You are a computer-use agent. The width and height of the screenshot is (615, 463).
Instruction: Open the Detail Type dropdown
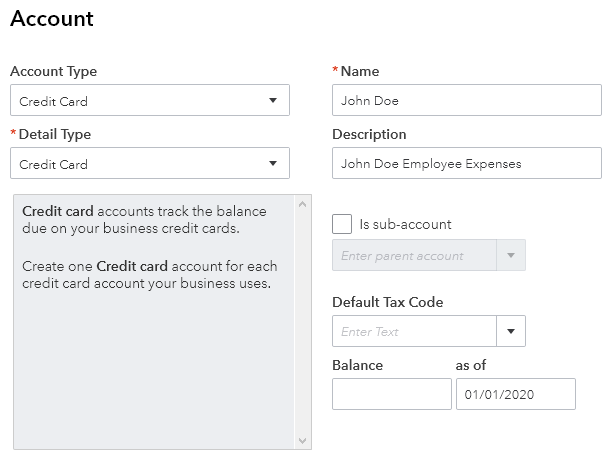(150, 163)
